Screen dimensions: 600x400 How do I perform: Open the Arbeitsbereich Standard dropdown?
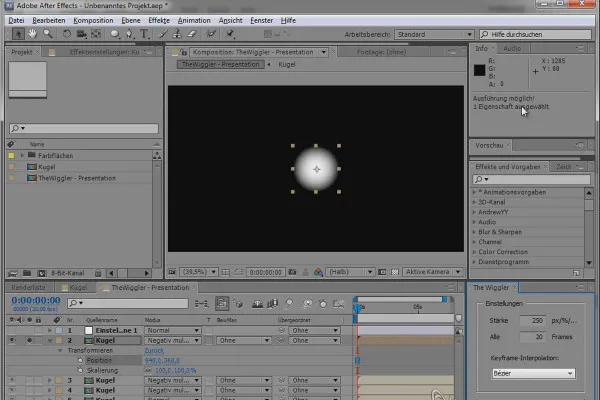pos(434,34)
